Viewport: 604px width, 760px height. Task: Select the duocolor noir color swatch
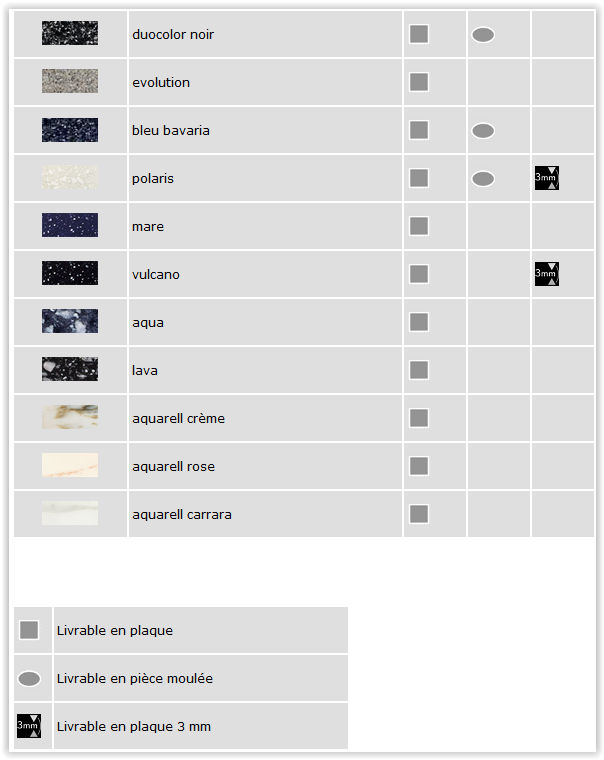point(70,33)
